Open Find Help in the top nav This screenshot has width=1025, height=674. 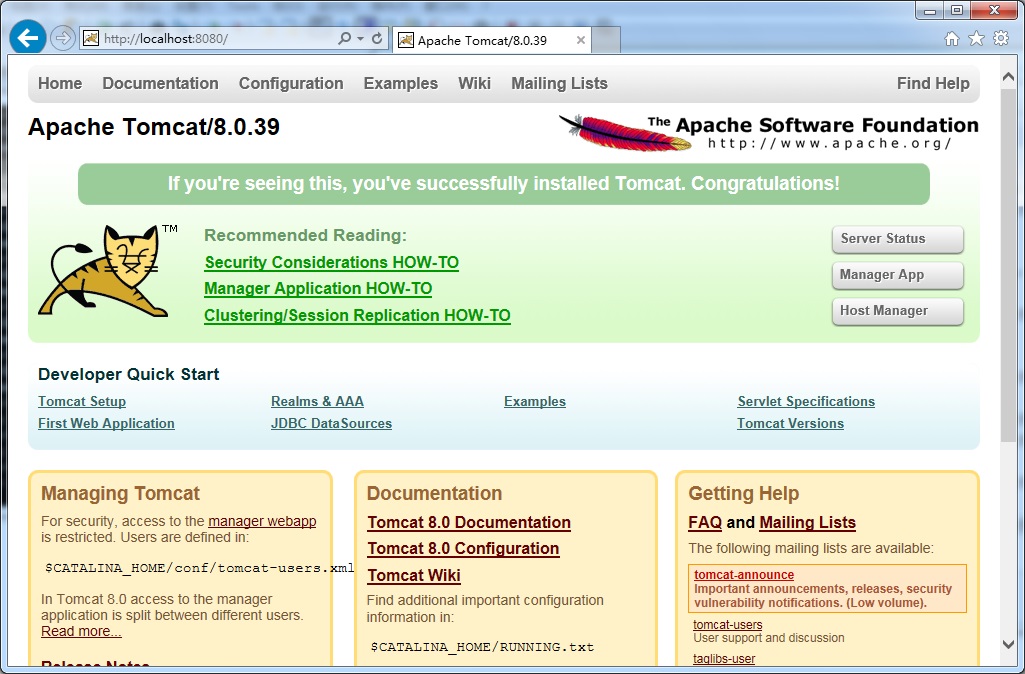(933, 83)
